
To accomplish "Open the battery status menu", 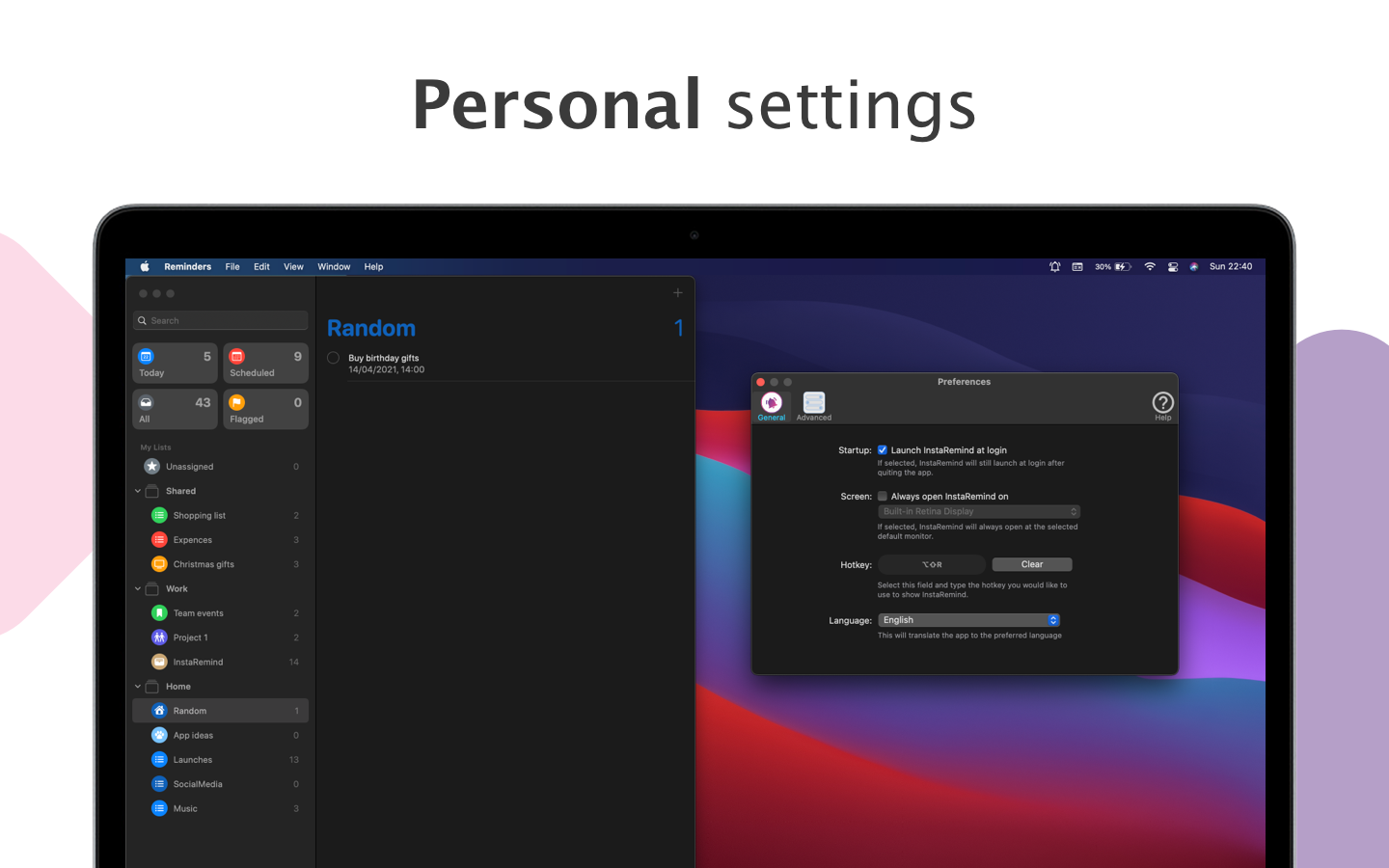I will pyautogui.click(x=1112, y=266).
